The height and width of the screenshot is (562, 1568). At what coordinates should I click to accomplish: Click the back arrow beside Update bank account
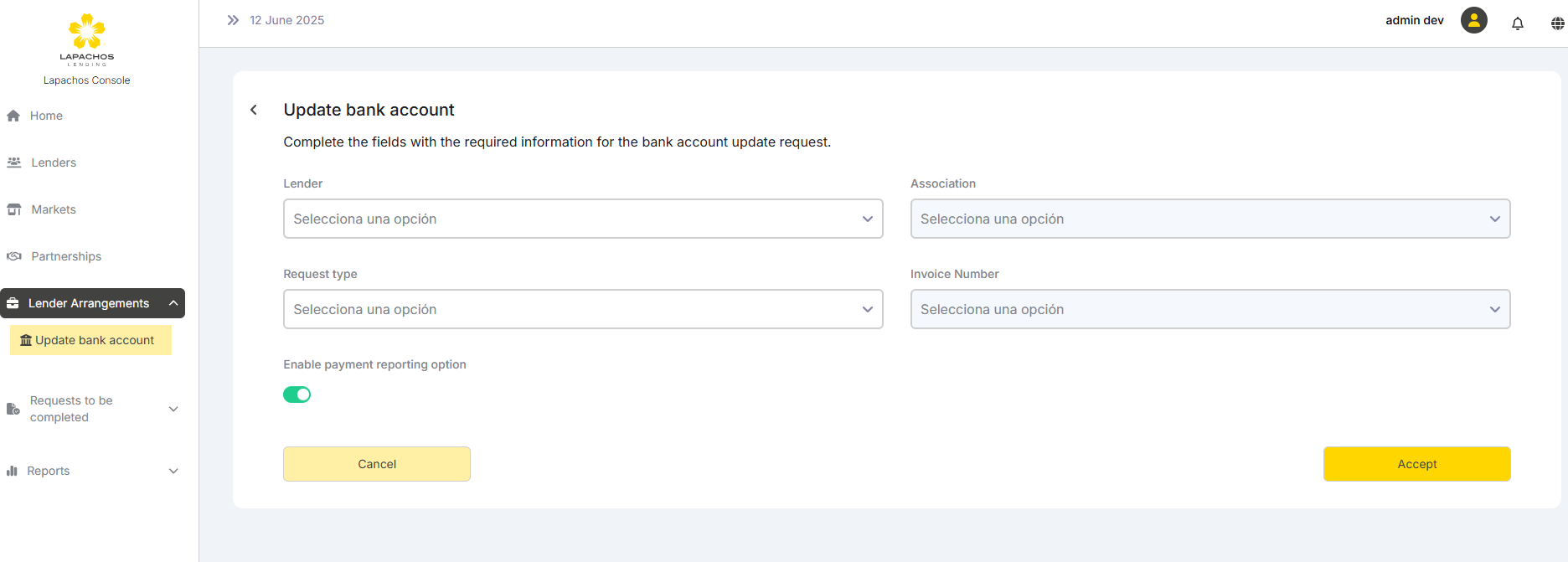pos(254,110)
